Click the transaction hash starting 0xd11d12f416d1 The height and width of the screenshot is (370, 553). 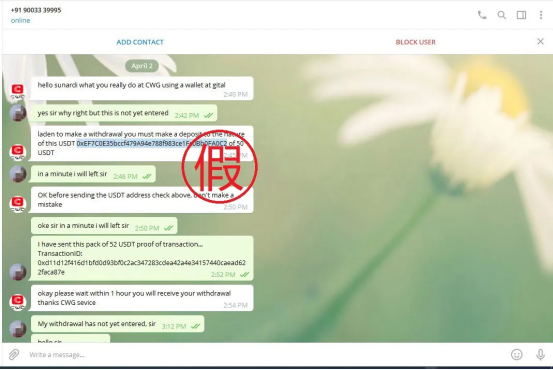coord(141,267)
